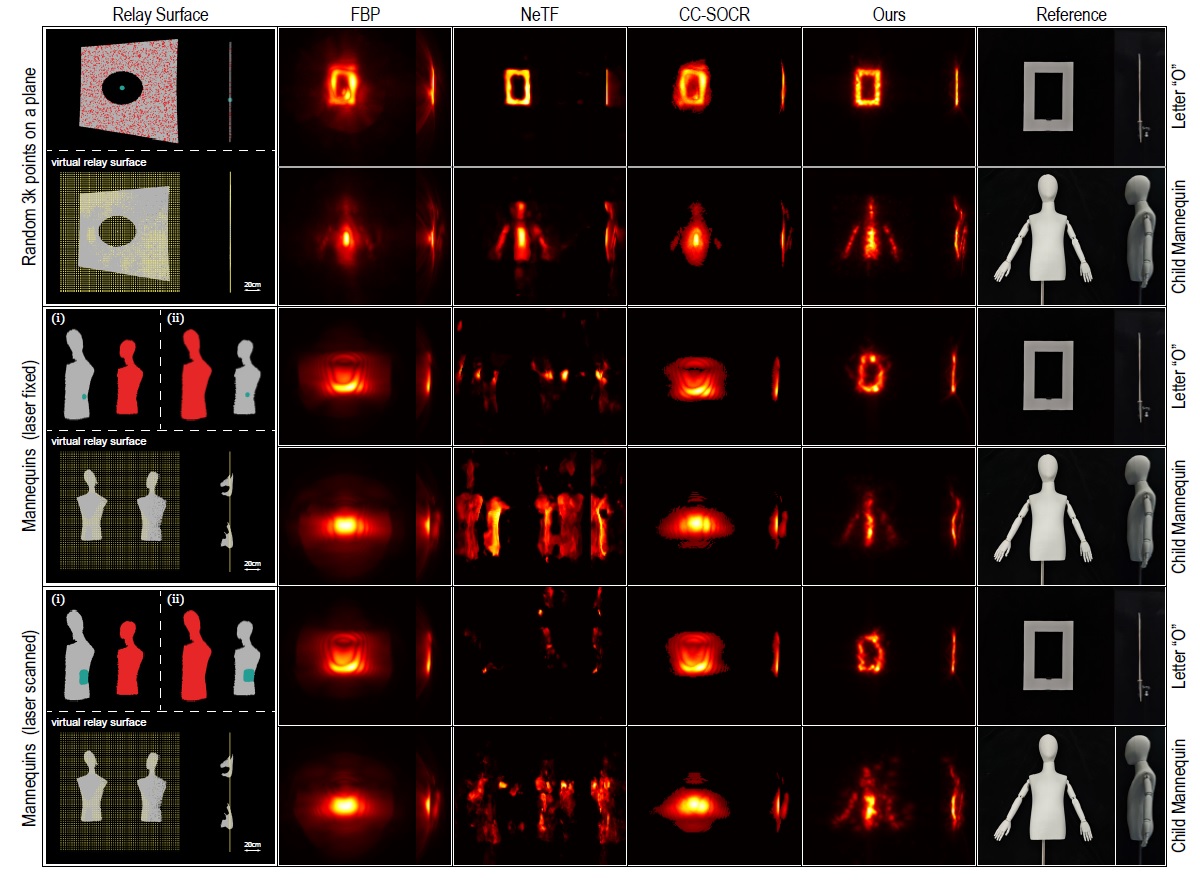Screen dimensions: 1200x880
Task: Open NeTF Child Mannequin image, laser fixed group
Action: coord(539,516)
